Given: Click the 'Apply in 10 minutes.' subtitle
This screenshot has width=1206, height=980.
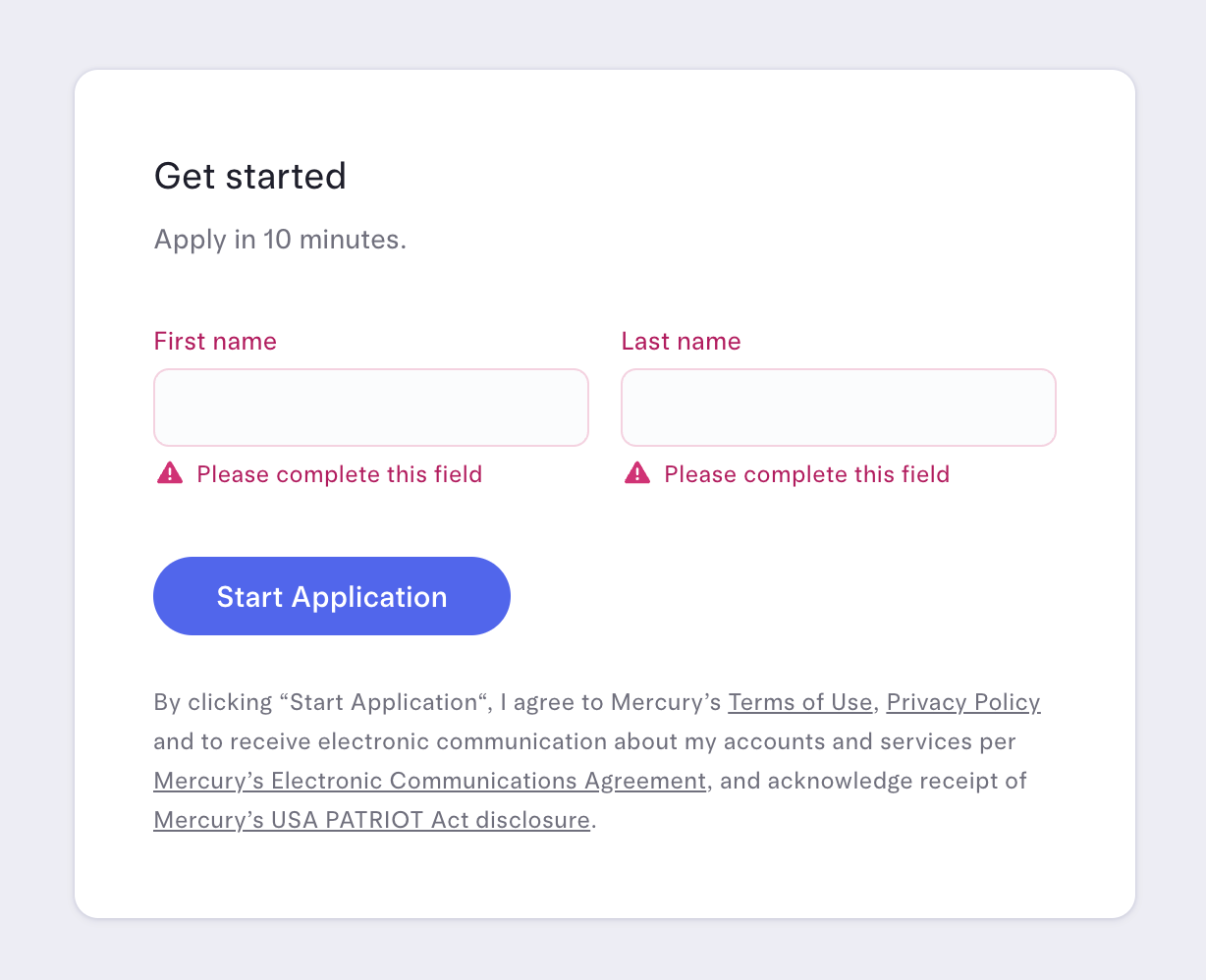Looking at the screenshot, I should 280,239.
